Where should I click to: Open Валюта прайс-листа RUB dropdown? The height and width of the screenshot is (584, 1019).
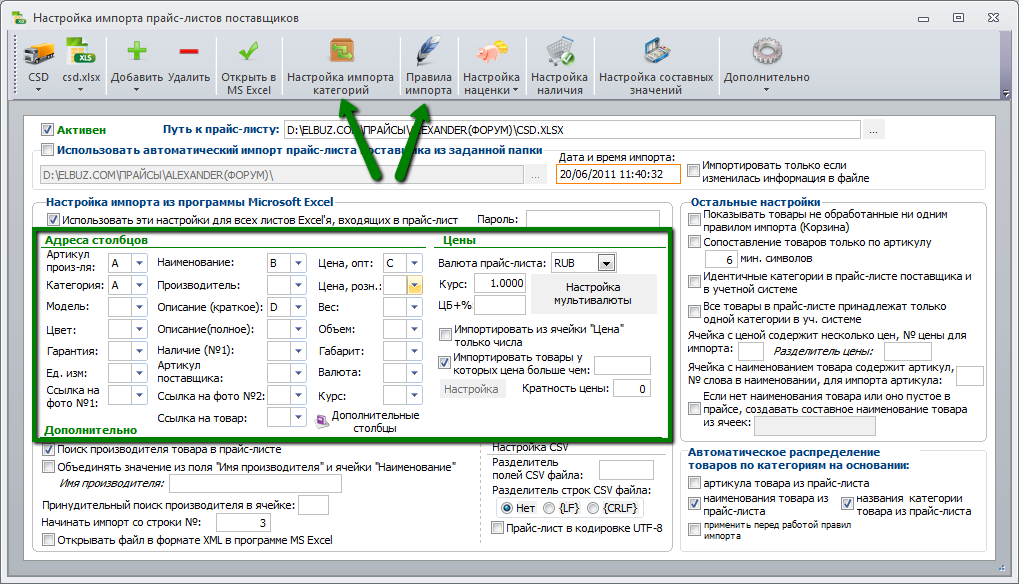click(x=606, y=263)
